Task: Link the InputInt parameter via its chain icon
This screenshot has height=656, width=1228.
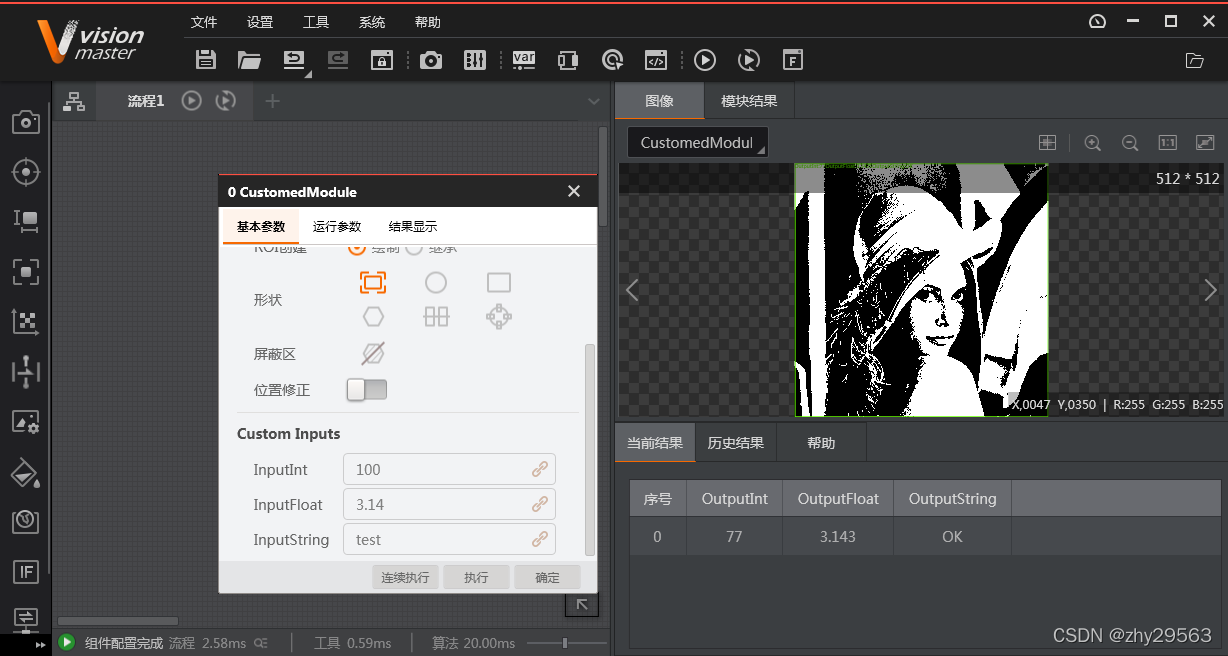Action: 540,469
